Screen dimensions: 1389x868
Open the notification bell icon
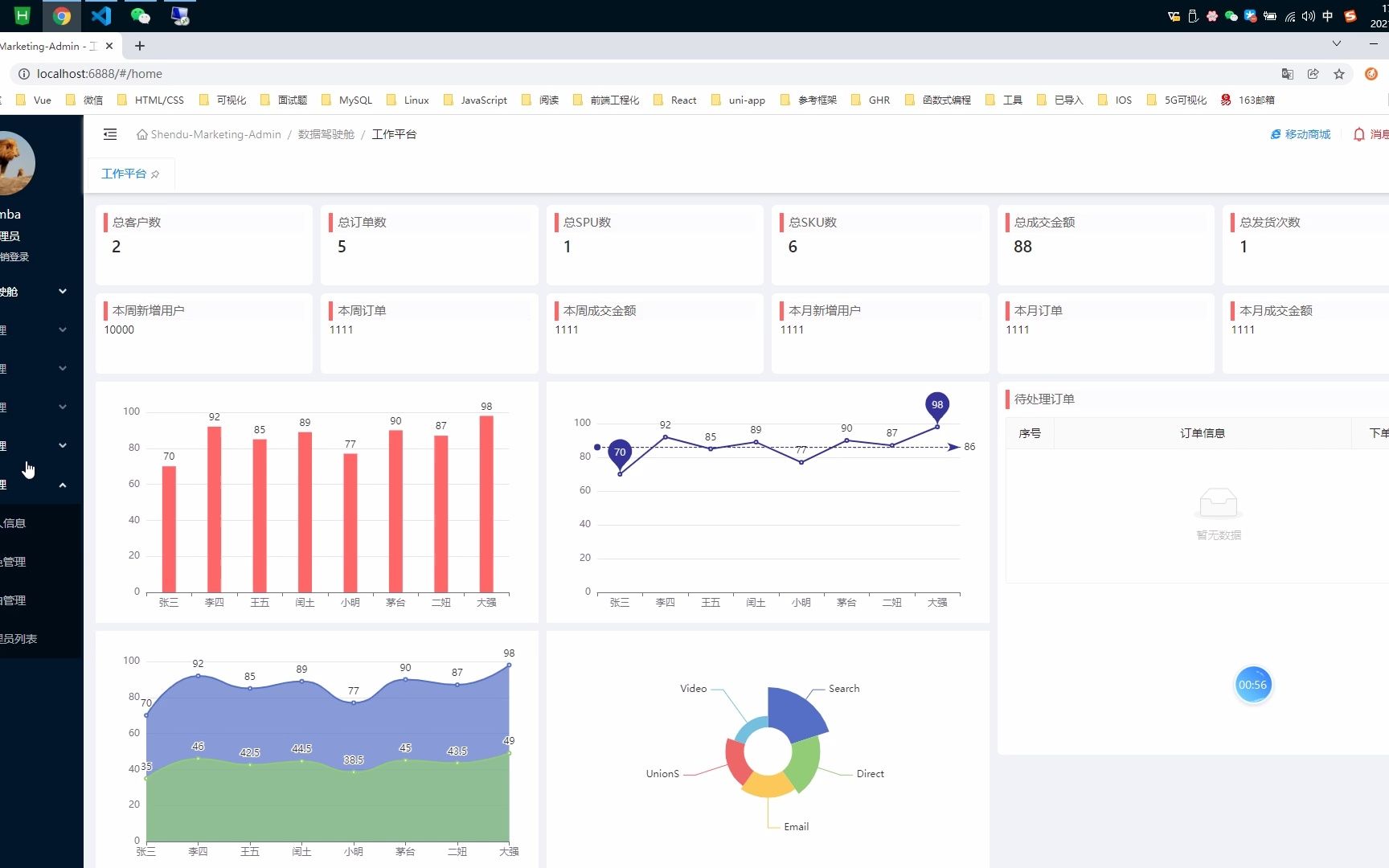coord(1358,134)
